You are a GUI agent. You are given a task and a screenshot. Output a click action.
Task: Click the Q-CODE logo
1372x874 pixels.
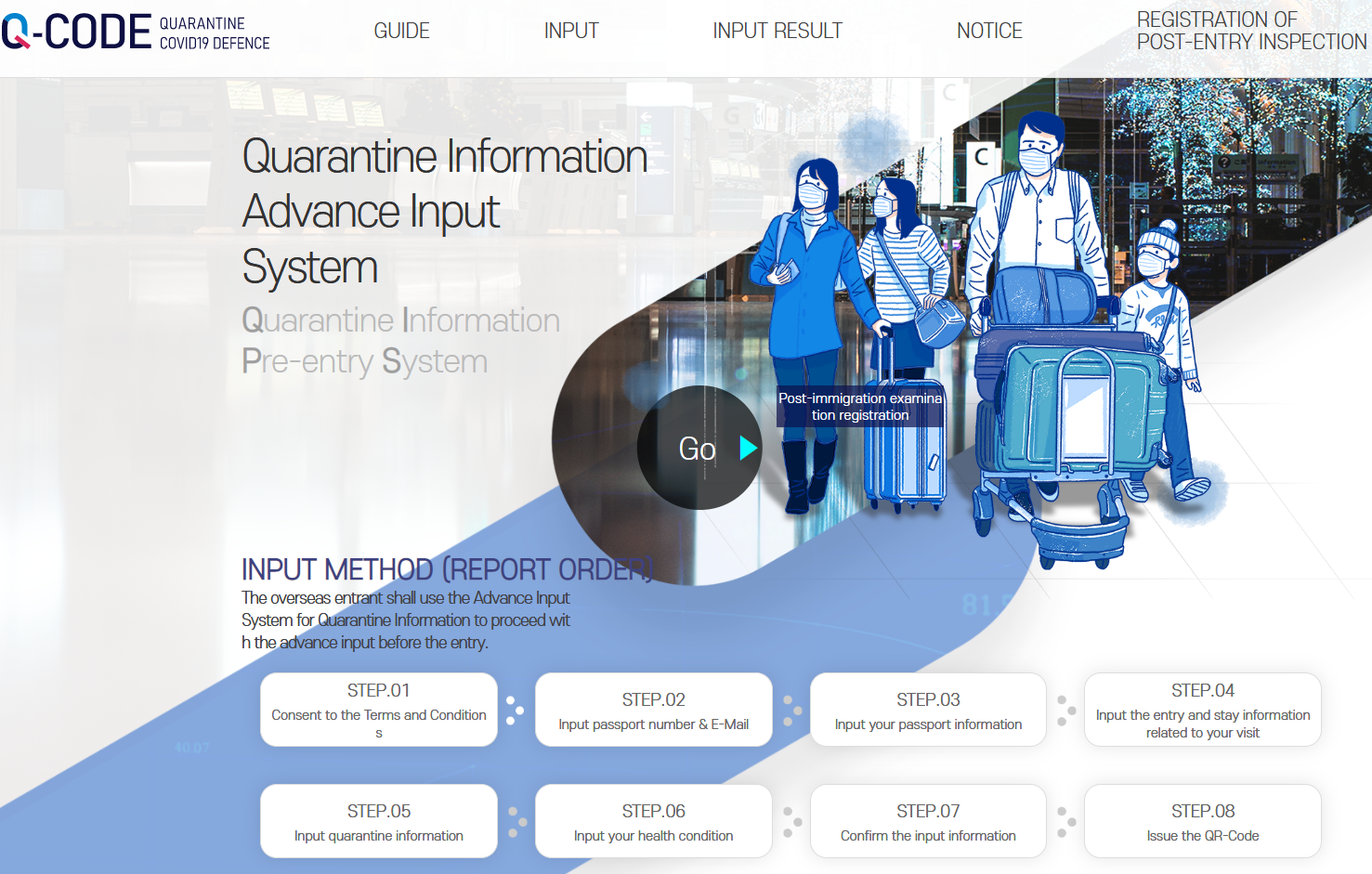136,33
